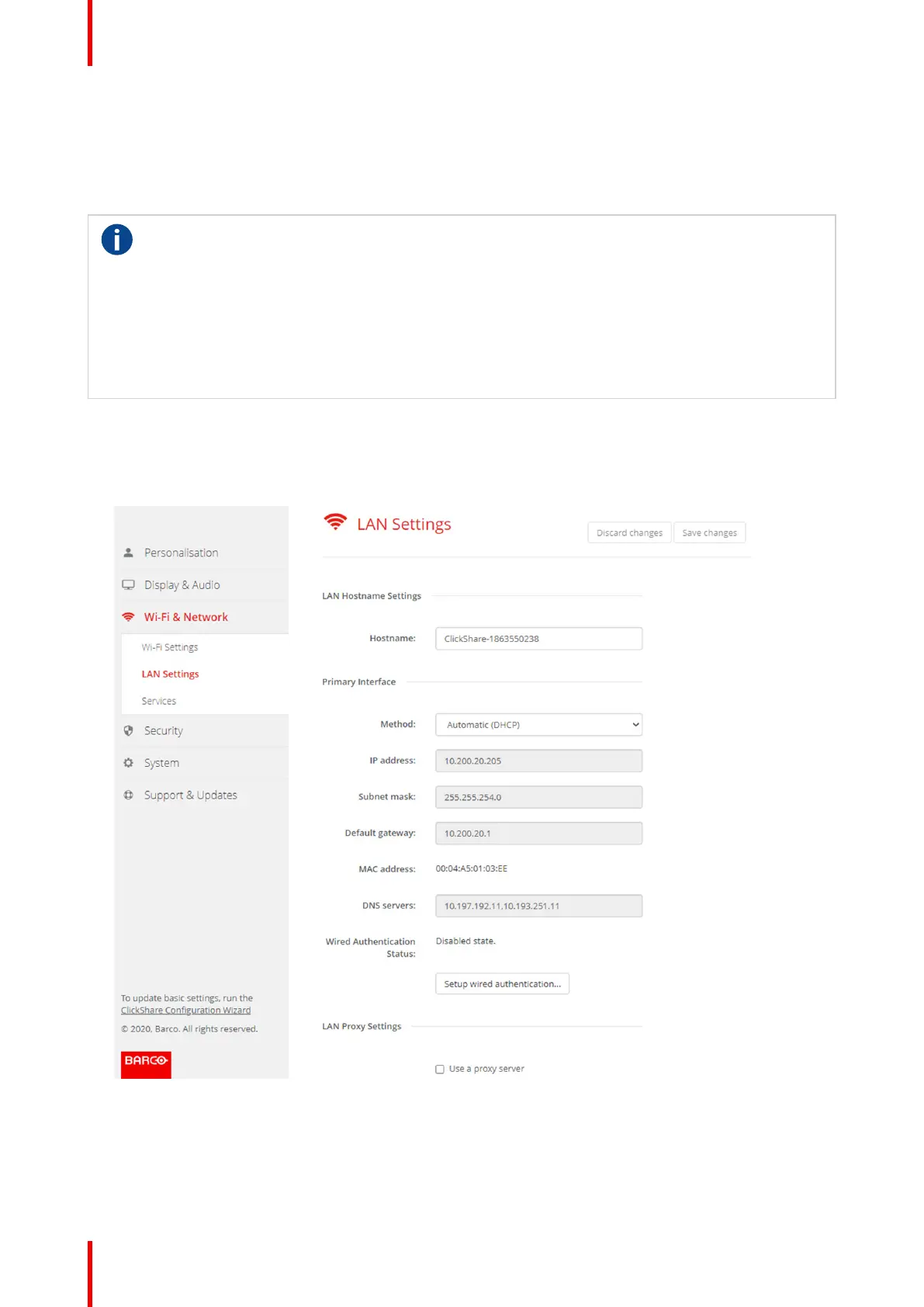
Task: Click the 'Disabled state.' status text
Action: click(x=465, y=941)
